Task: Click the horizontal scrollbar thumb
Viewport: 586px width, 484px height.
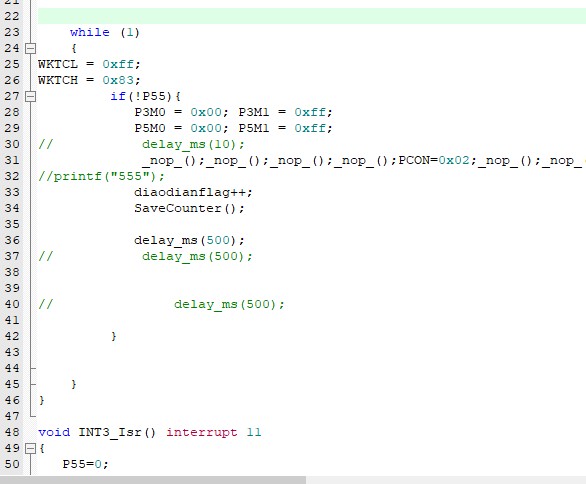Action: pos(153,480)
